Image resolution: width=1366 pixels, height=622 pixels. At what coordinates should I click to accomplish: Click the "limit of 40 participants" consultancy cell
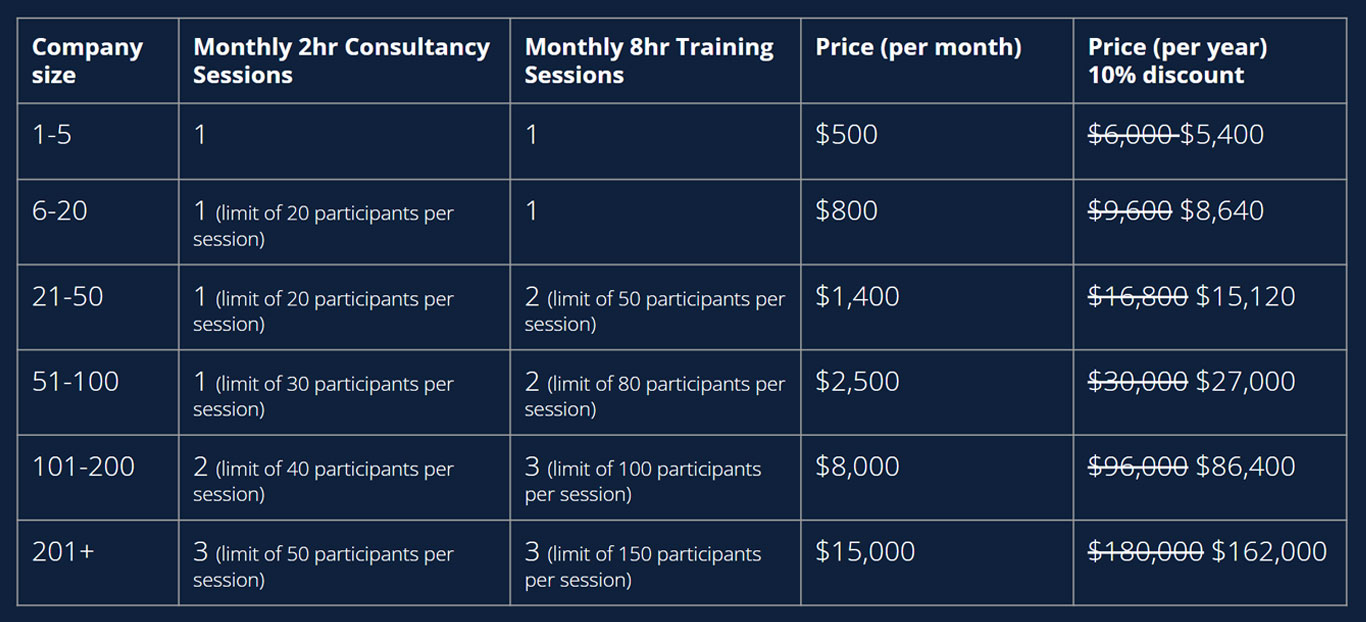coord(323,480)
